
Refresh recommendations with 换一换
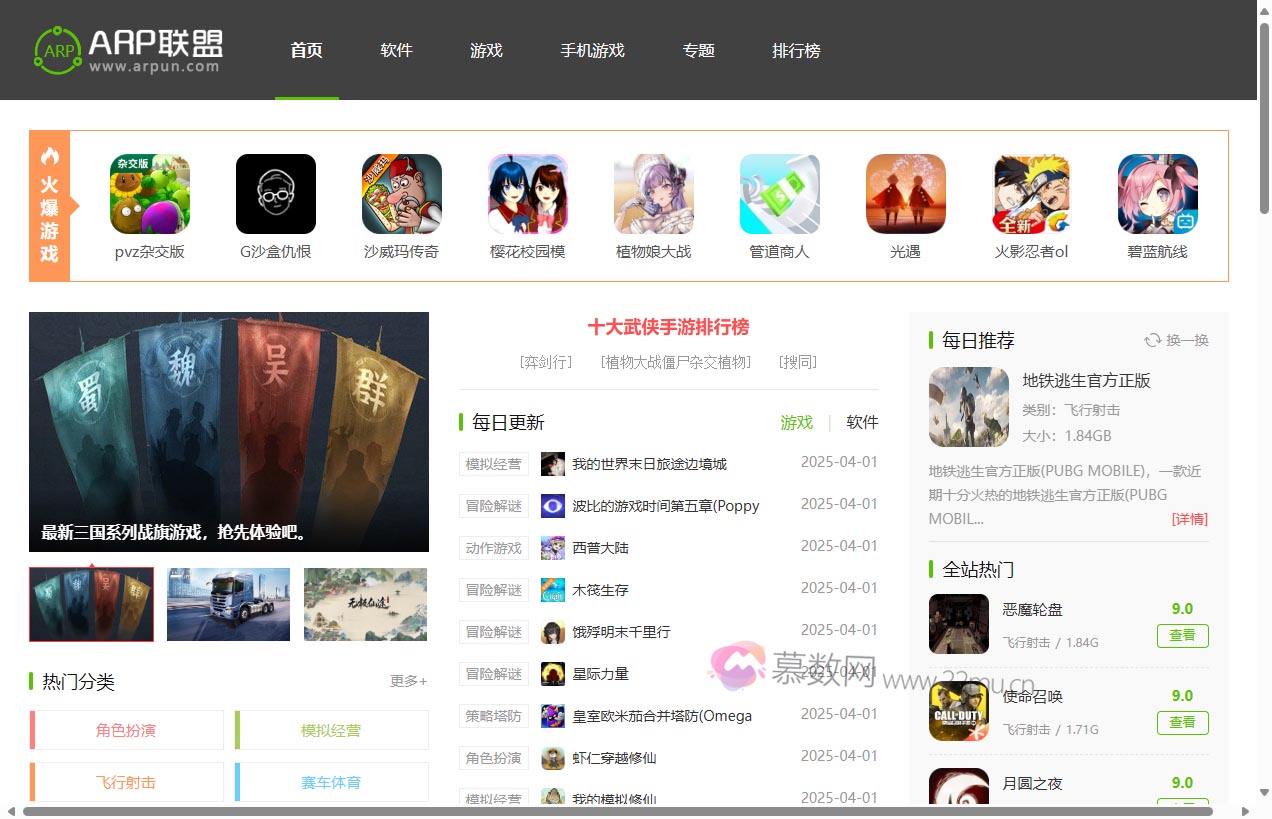[x=1177, y=341]
